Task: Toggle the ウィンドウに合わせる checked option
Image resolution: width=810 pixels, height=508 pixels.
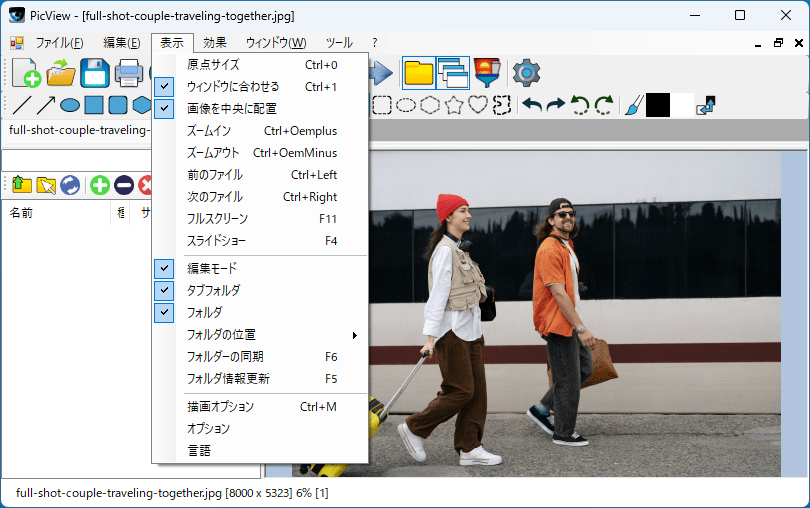Action: 233,87
